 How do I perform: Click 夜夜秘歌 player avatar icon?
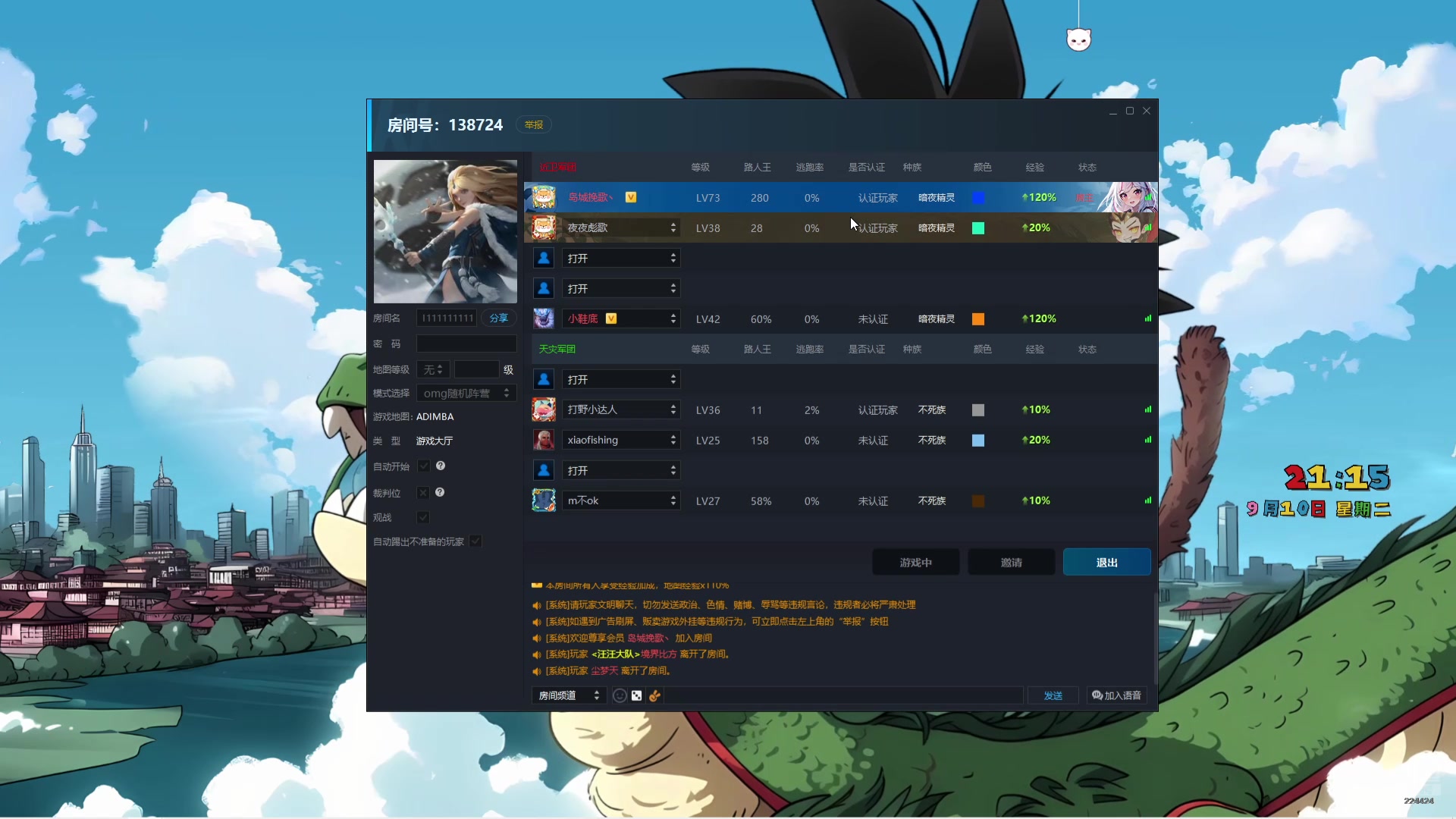coord(543,228)
